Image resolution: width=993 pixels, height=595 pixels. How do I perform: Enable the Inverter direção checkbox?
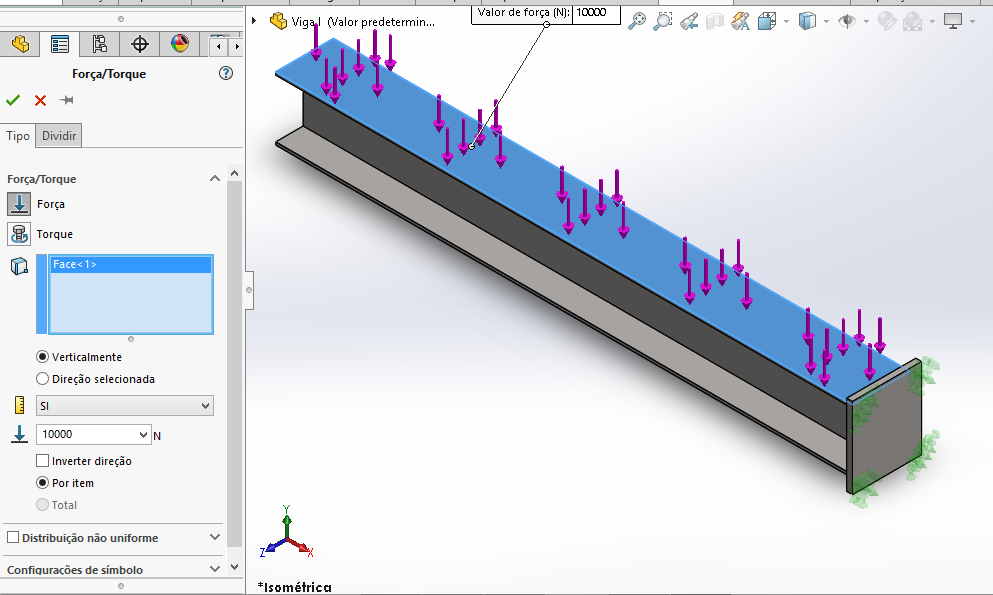(42, 461)
